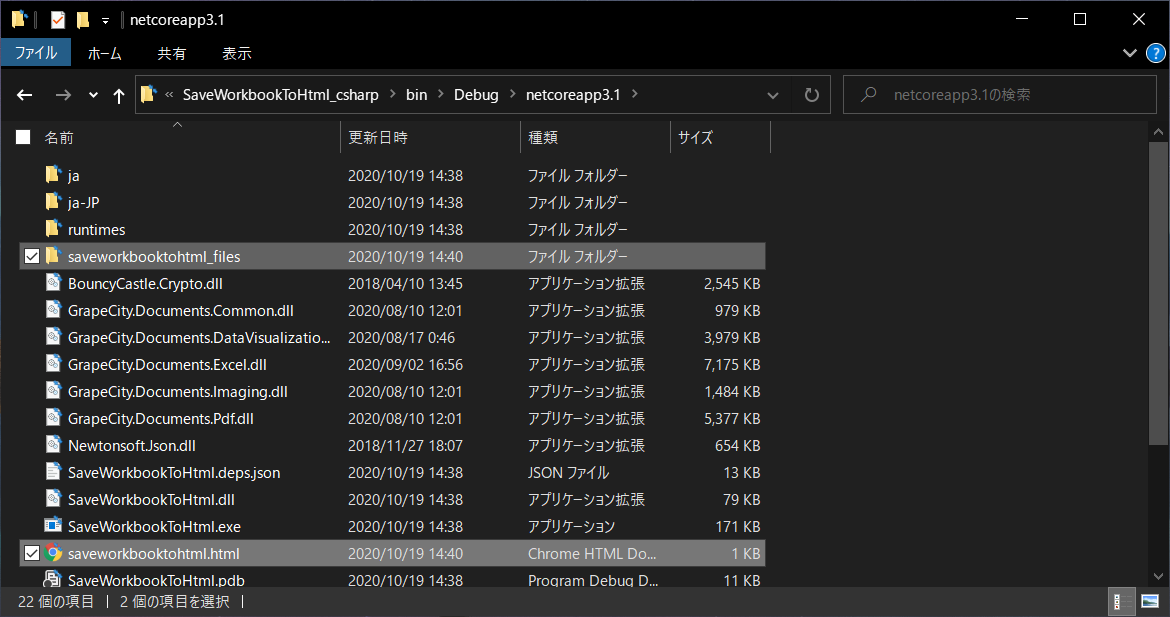Image resolution: width=1170 pixels, height=617 pixels.
Task: Select the runtimes folder name
Action: coord(96,229)
